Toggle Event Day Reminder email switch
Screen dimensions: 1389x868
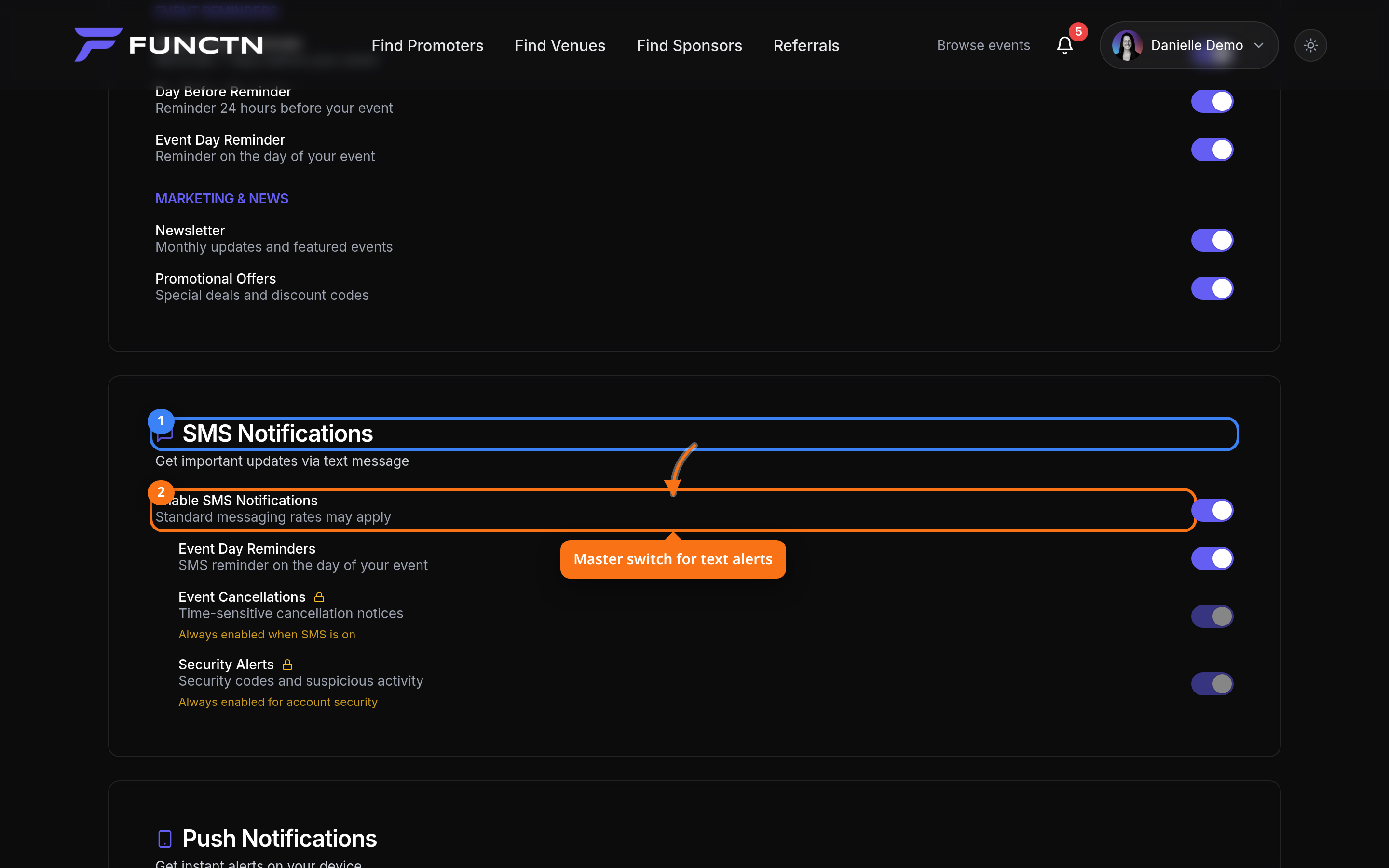coord(1212,149)
